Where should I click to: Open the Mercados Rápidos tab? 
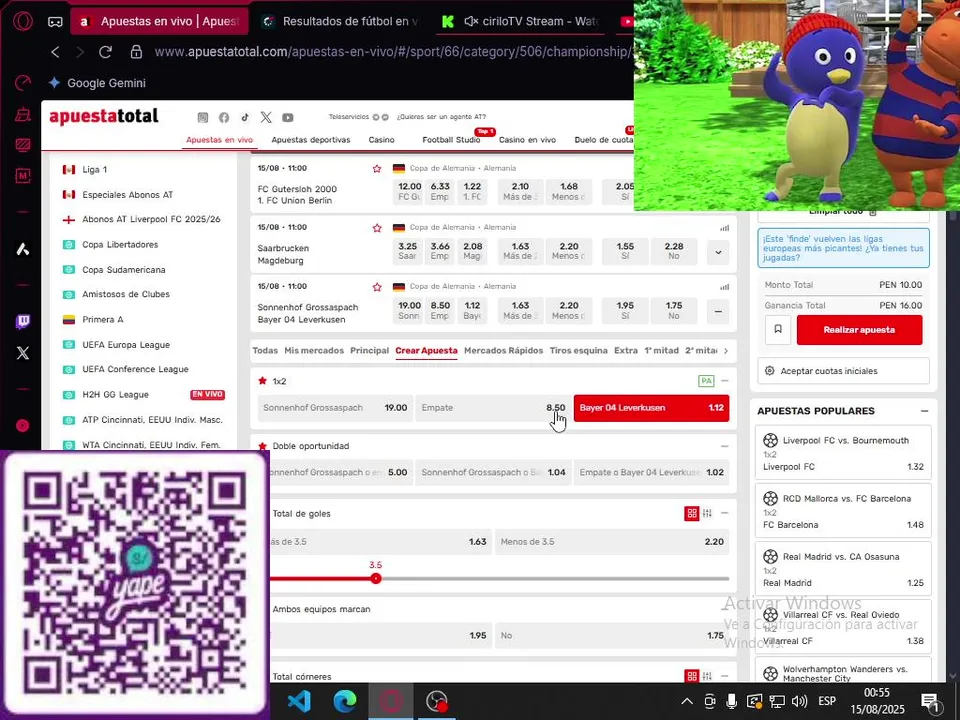pyautogui.click(x=503, y=351)
